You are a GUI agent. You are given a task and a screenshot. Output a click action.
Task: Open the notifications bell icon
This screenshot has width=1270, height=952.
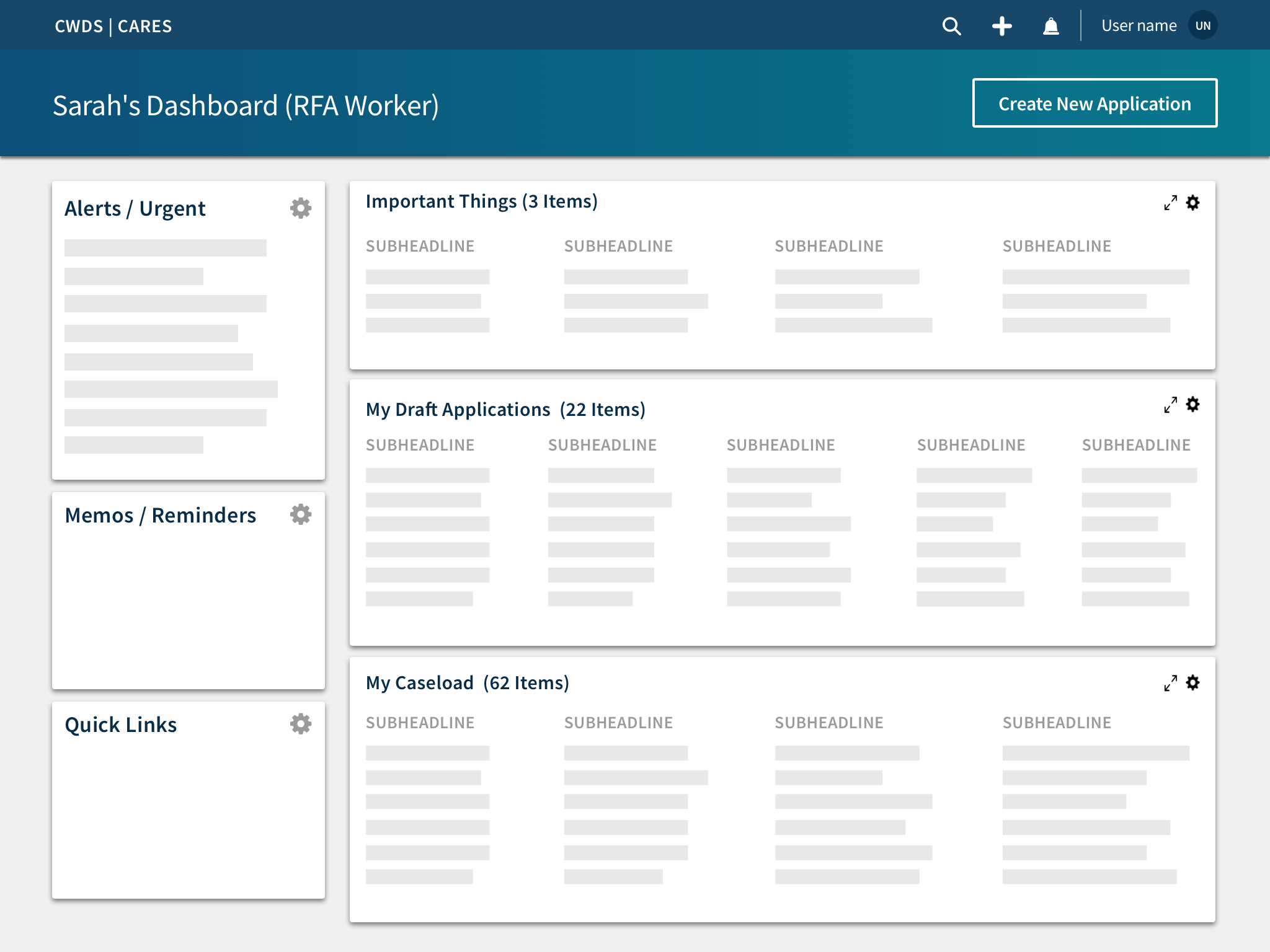tap(1051, 26)
